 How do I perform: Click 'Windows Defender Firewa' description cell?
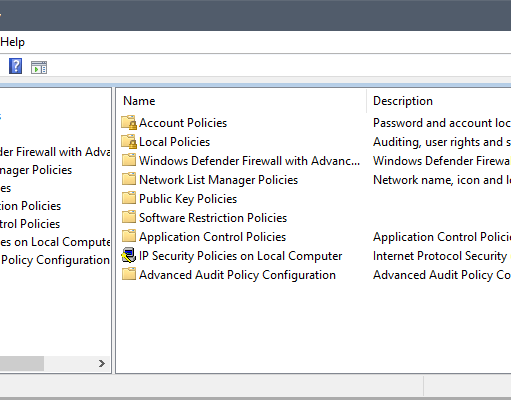pos(442,161)
